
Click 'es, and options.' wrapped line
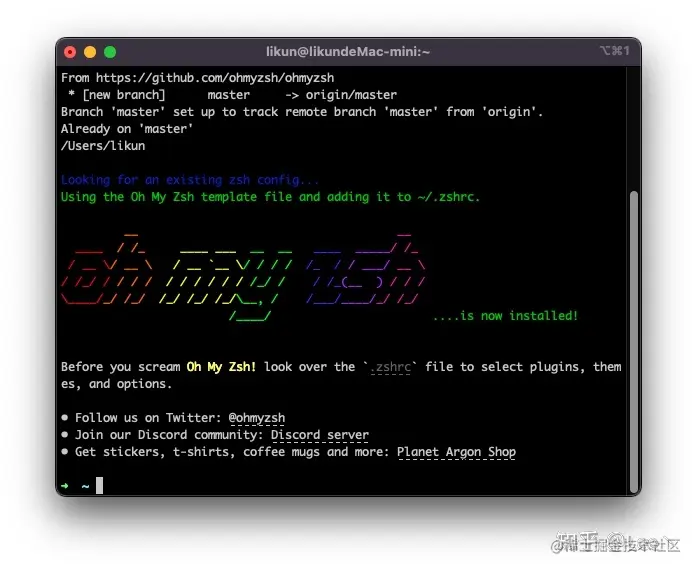coord(116,384)
